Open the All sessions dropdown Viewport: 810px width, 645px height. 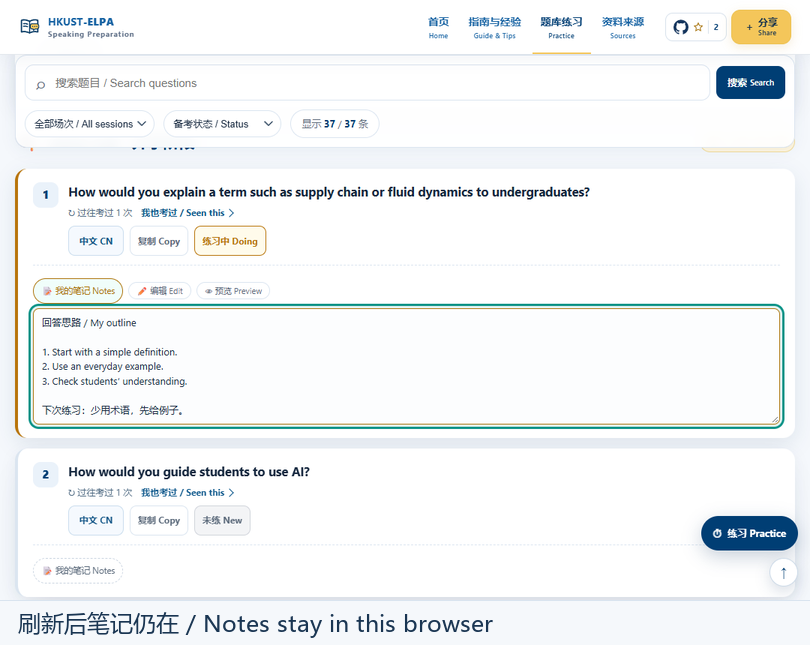pyautogui.click(x=90, y=124)
